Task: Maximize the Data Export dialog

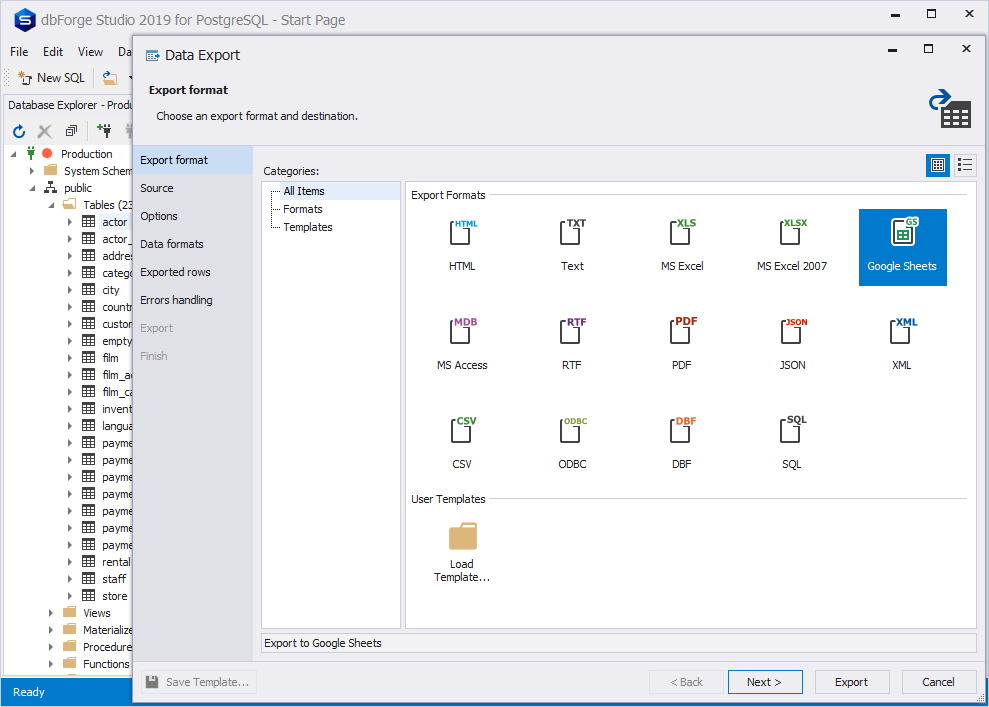Action: coord(928,49)
